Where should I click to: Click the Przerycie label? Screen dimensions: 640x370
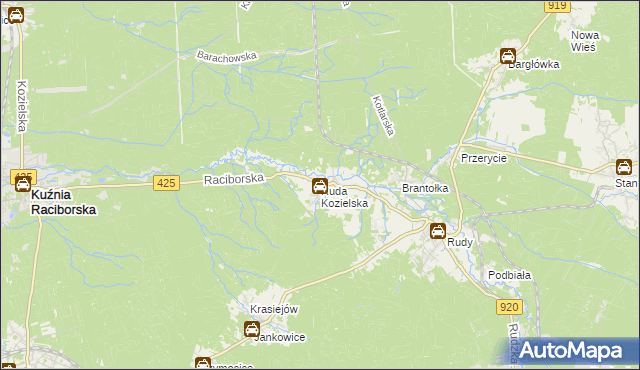pos(484,158)
